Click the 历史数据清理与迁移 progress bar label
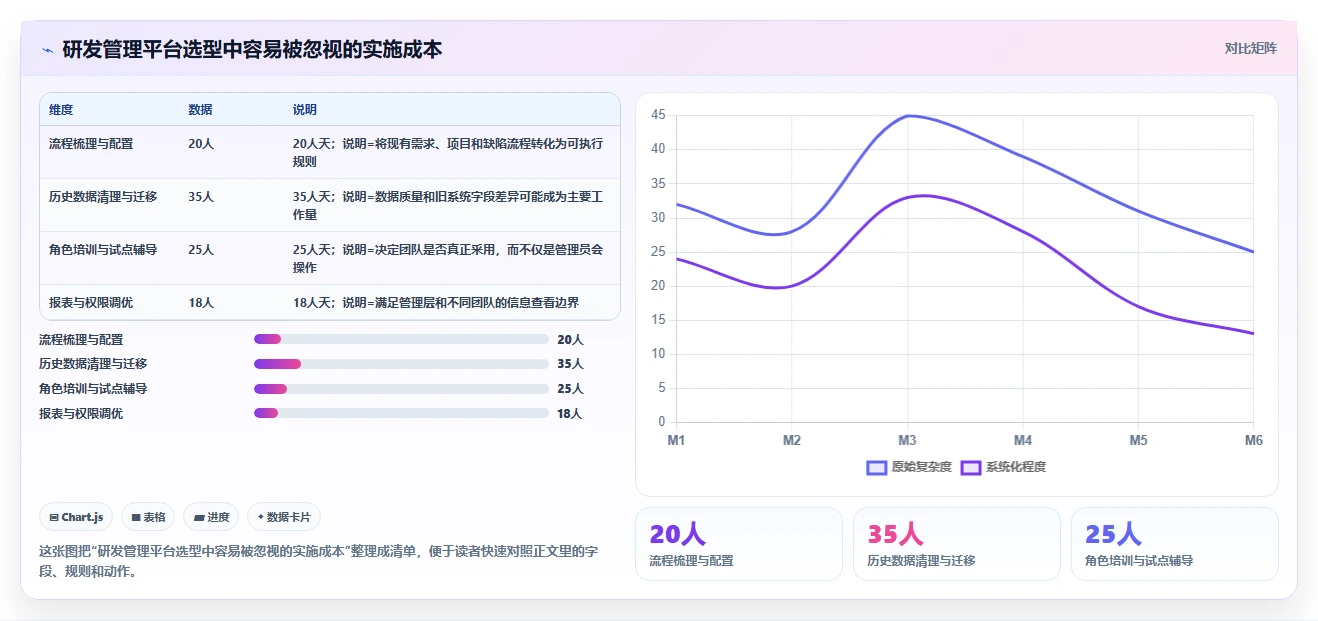The image size is (1318, 621). [x=93, y=364]
